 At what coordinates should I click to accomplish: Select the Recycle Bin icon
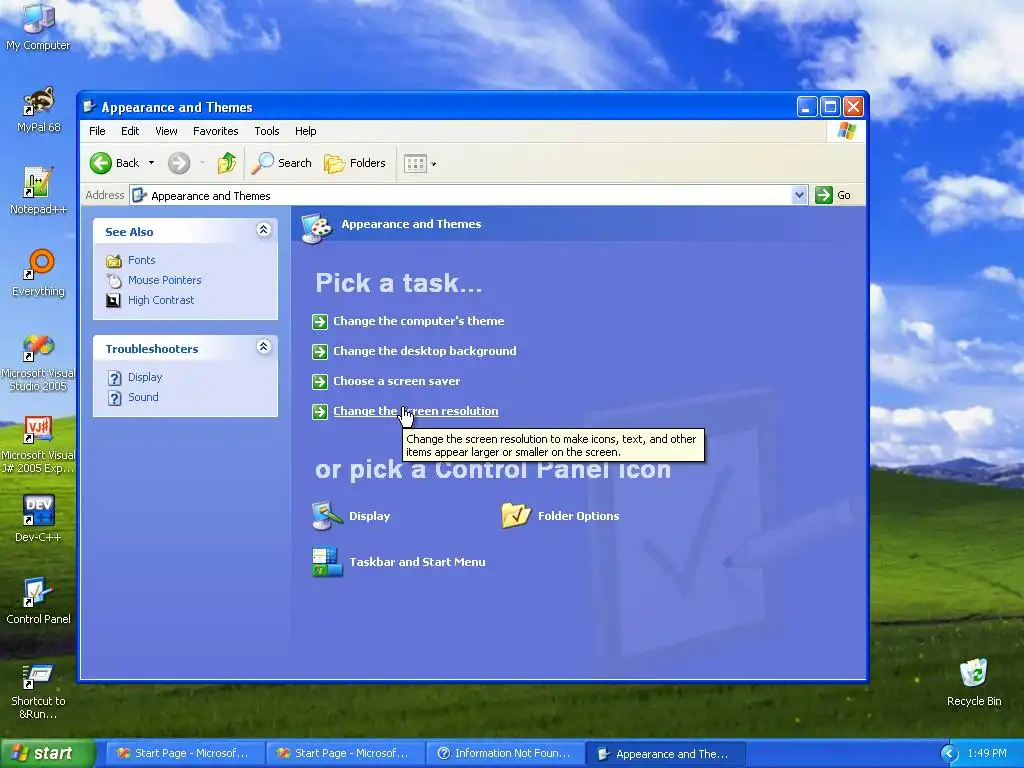coord(974,682)
